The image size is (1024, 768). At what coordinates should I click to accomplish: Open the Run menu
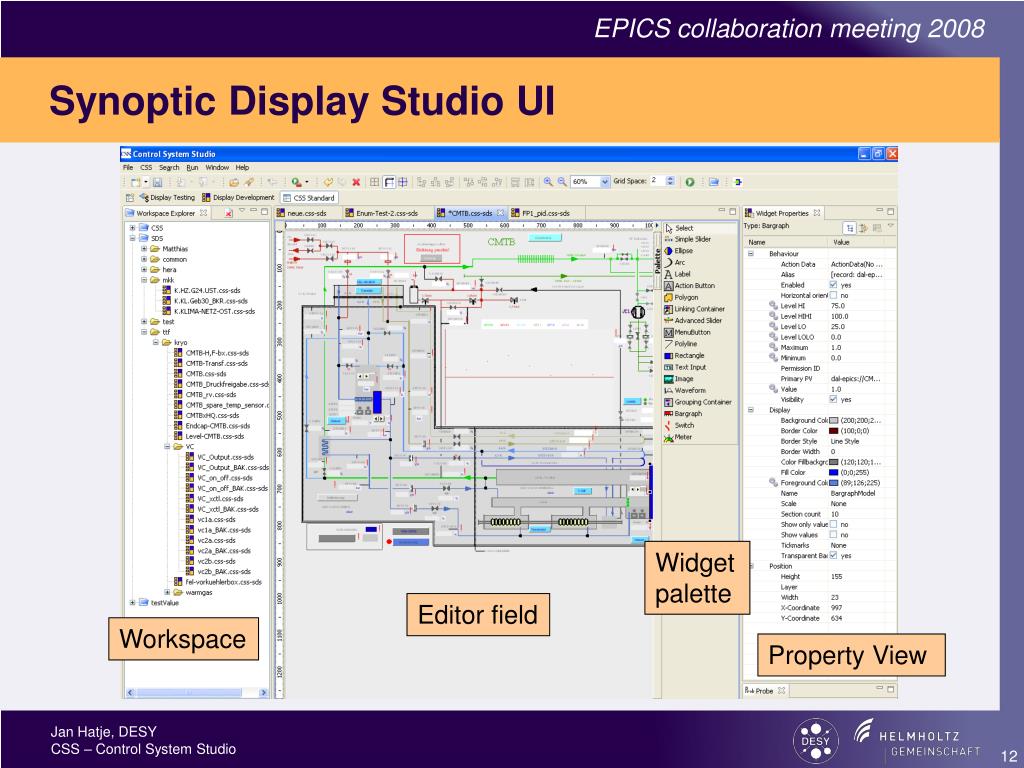192,168
